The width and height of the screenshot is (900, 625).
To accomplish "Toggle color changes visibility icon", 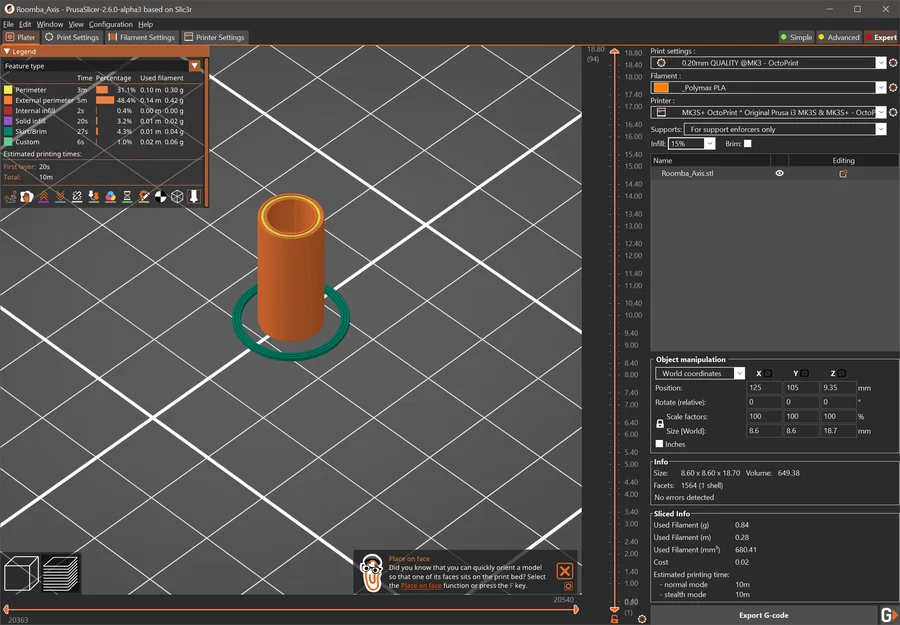I will 110,197.
